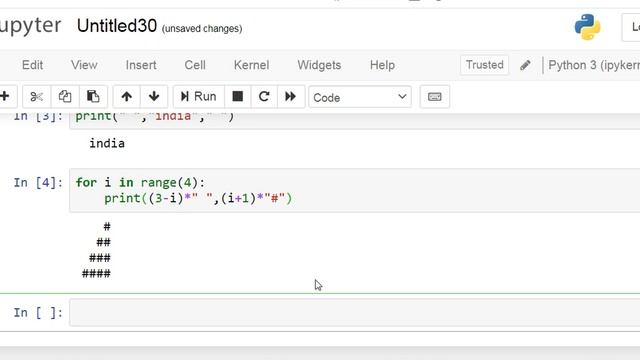The width and height of the screenshot is (640, 360).
Task: Open the Code cell type dropdown
Action: pos(360,97)
